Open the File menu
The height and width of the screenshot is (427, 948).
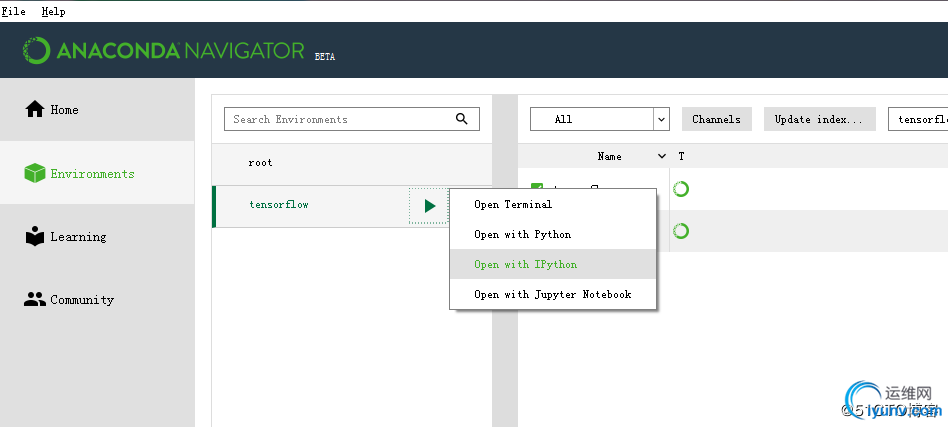13,11
